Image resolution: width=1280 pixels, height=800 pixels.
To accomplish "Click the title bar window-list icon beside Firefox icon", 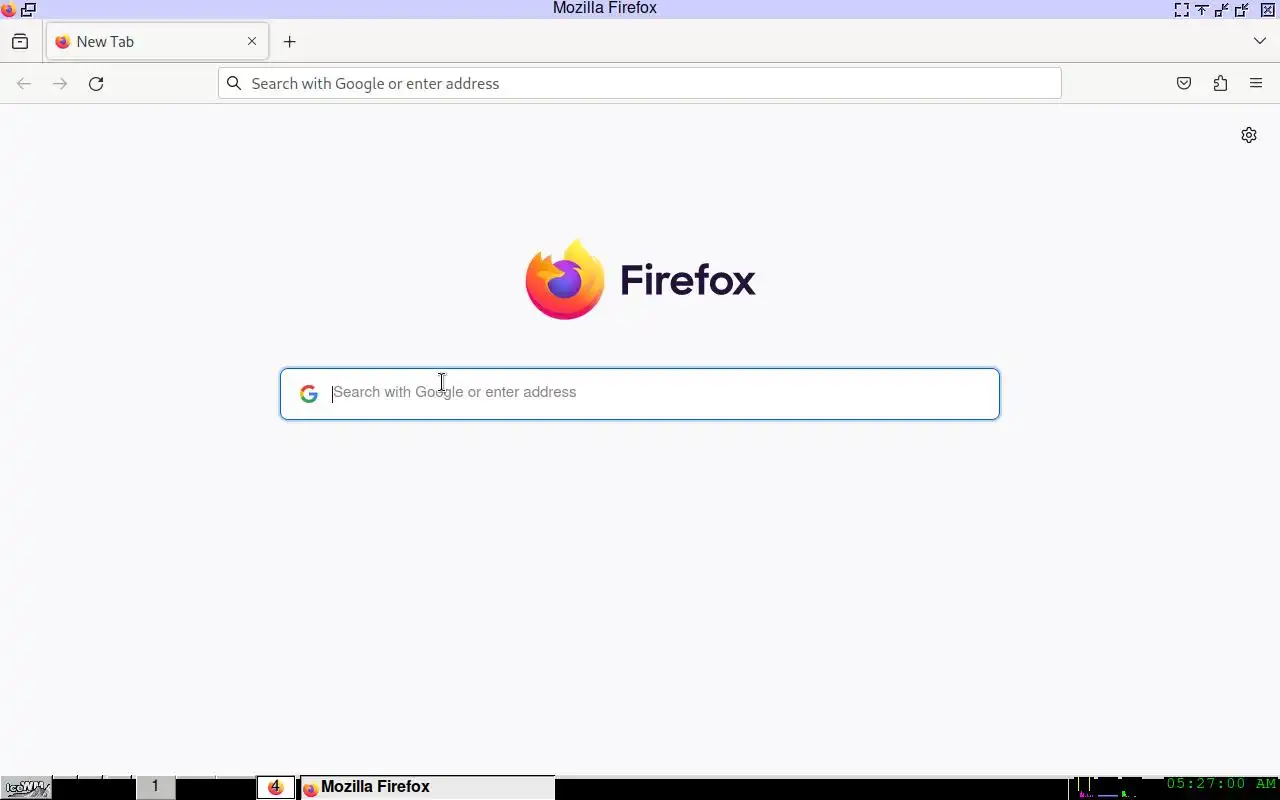I will tap(29, 9).
